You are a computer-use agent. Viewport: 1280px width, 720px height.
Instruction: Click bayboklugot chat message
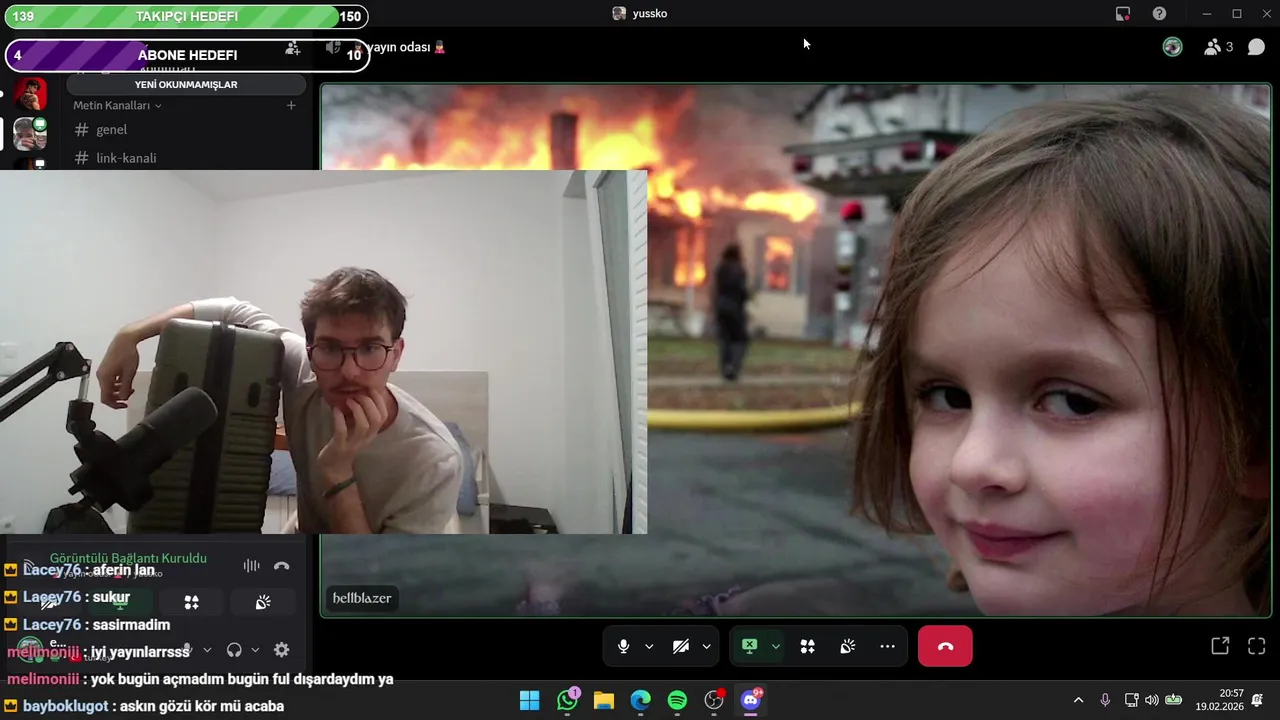pyautogui.click(x=144, y=706)
